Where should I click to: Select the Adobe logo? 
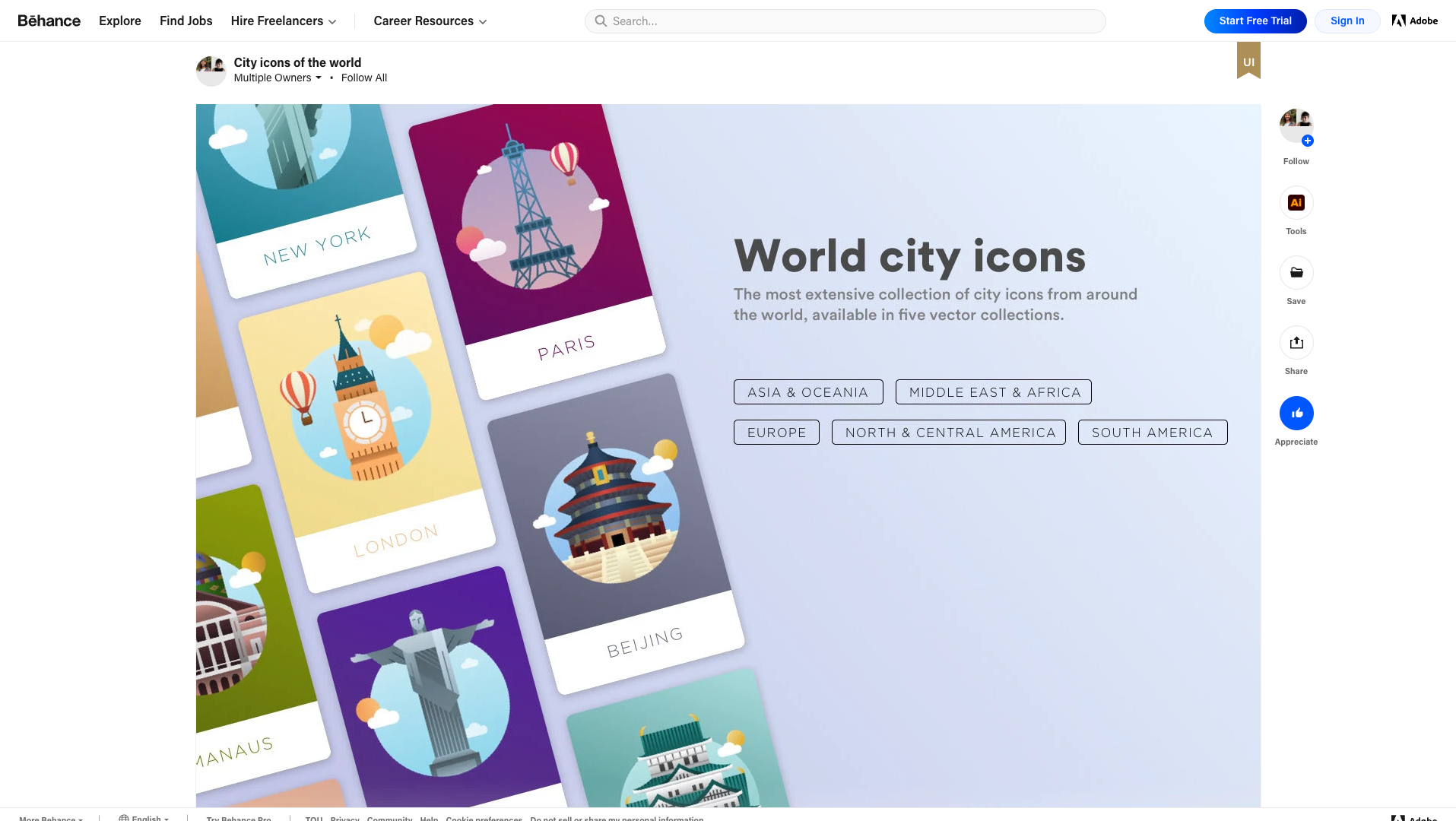click(x=1414, y=21)
